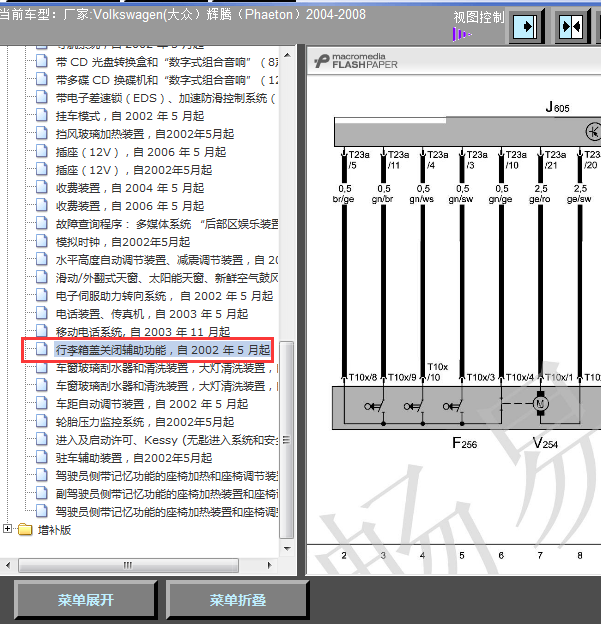Click the motor M symbol in diagram
This screenshot has height=624, width=601.
point(541,404)
